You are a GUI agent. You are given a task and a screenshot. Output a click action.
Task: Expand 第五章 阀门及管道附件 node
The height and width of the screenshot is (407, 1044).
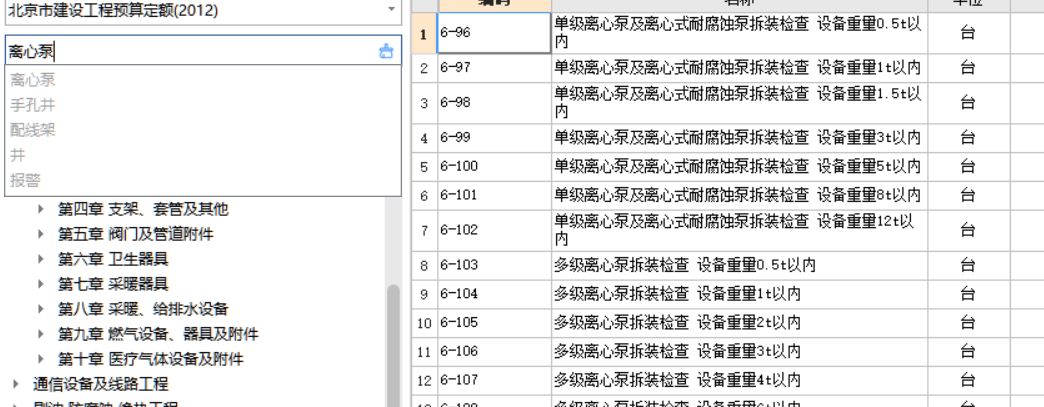point(41,234)
